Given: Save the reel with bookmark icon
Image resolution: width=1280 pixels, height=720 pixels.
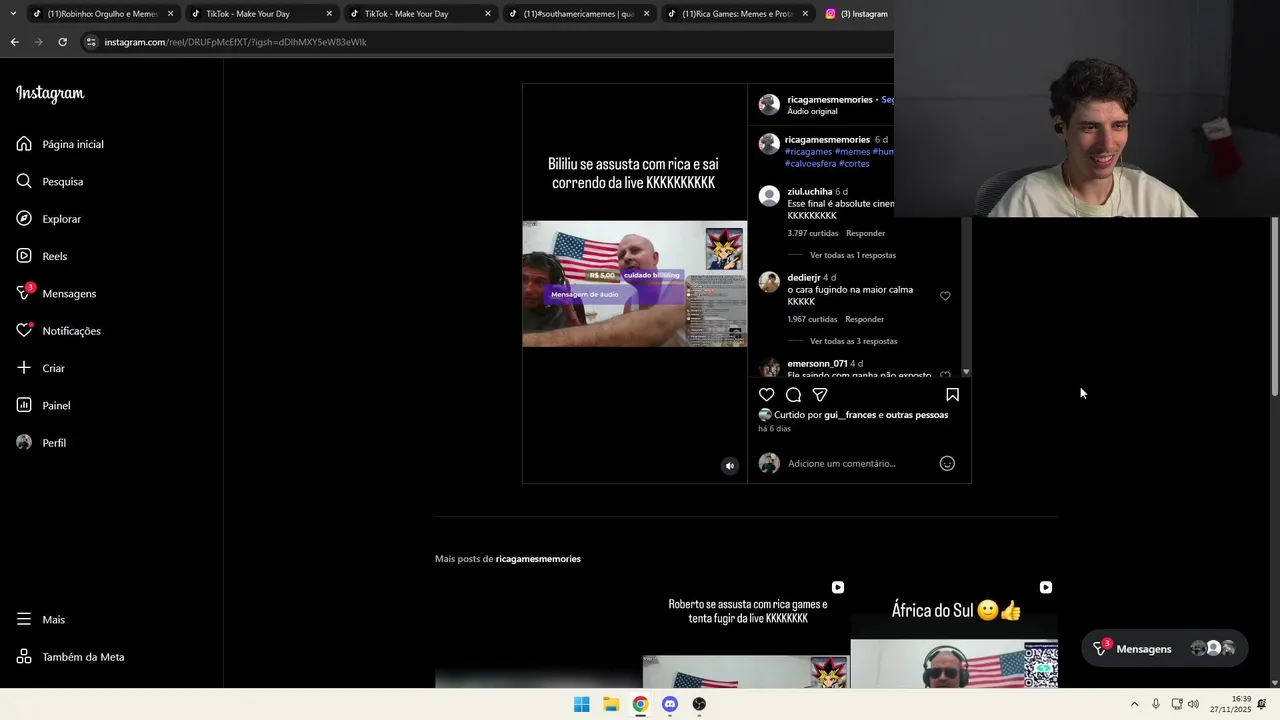Looking at the screenshot, I should (x=952, y=395).
